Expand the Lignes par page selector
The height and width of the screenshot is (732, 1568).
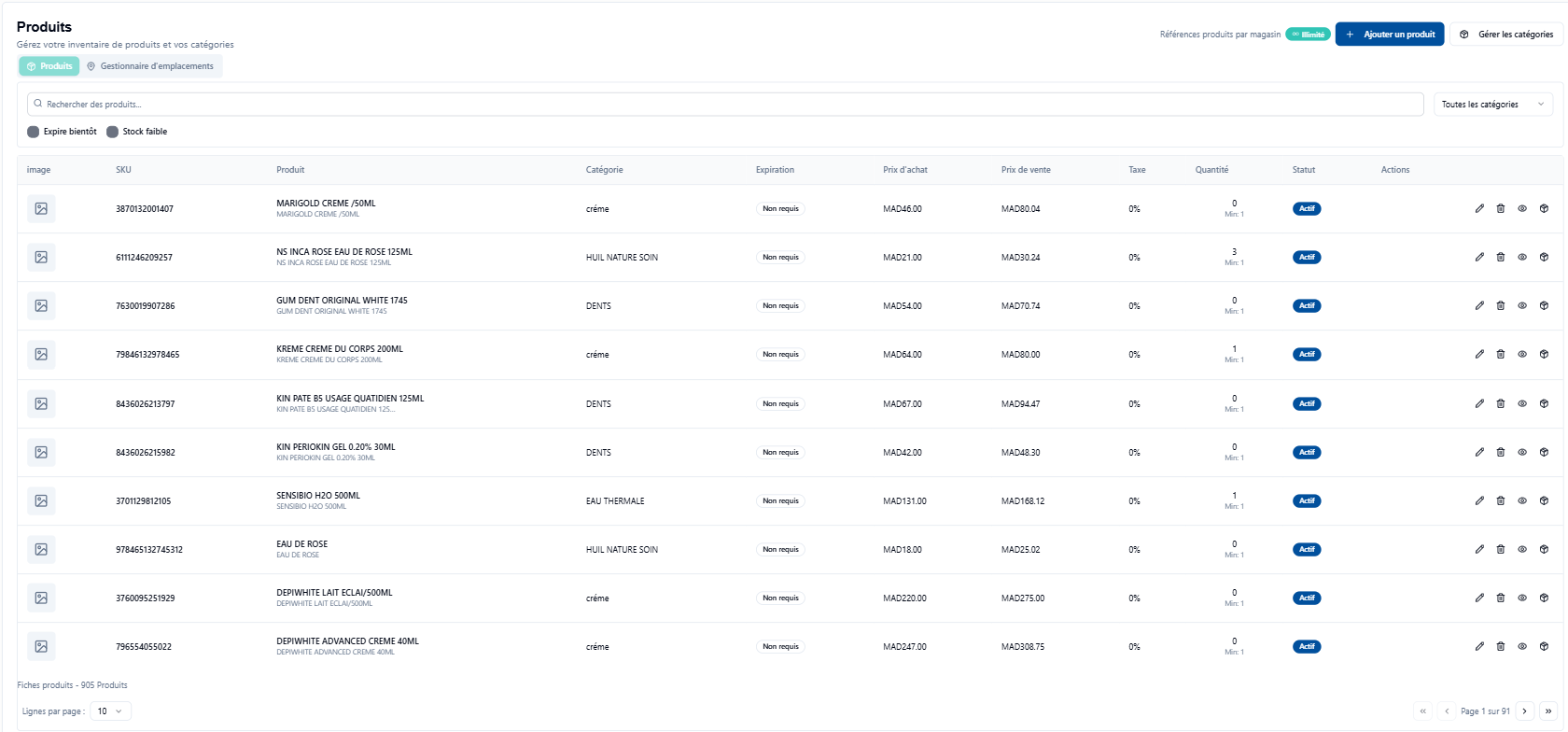coord(111,711)
